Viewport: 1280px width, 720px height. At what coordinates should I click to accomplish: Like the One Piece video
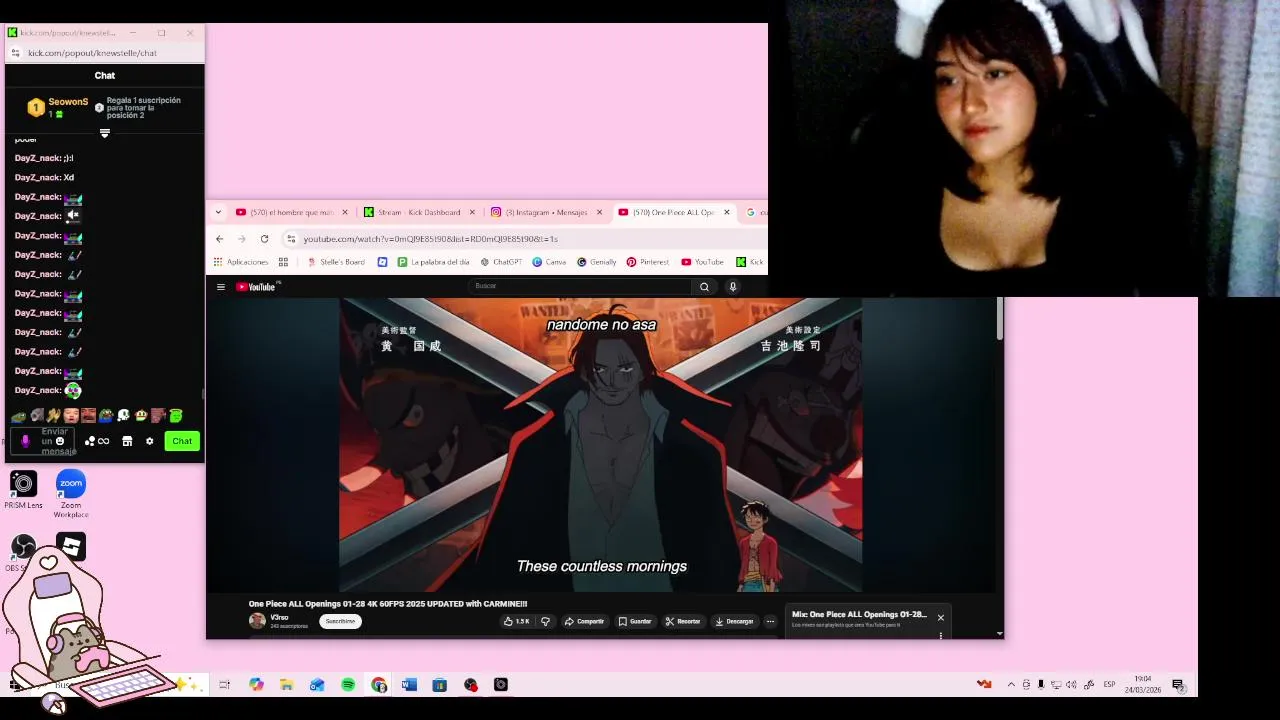517,621
